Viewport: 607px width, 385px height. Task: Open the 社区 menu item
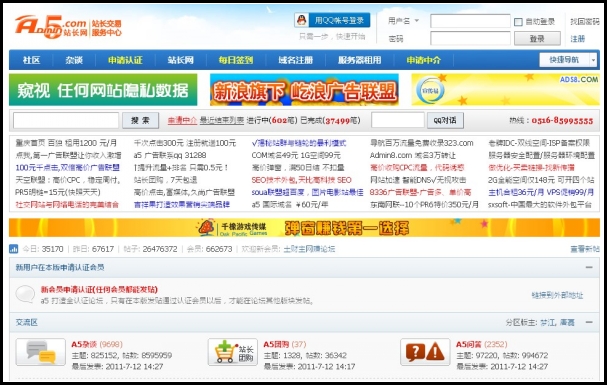[x=31, y=60]
